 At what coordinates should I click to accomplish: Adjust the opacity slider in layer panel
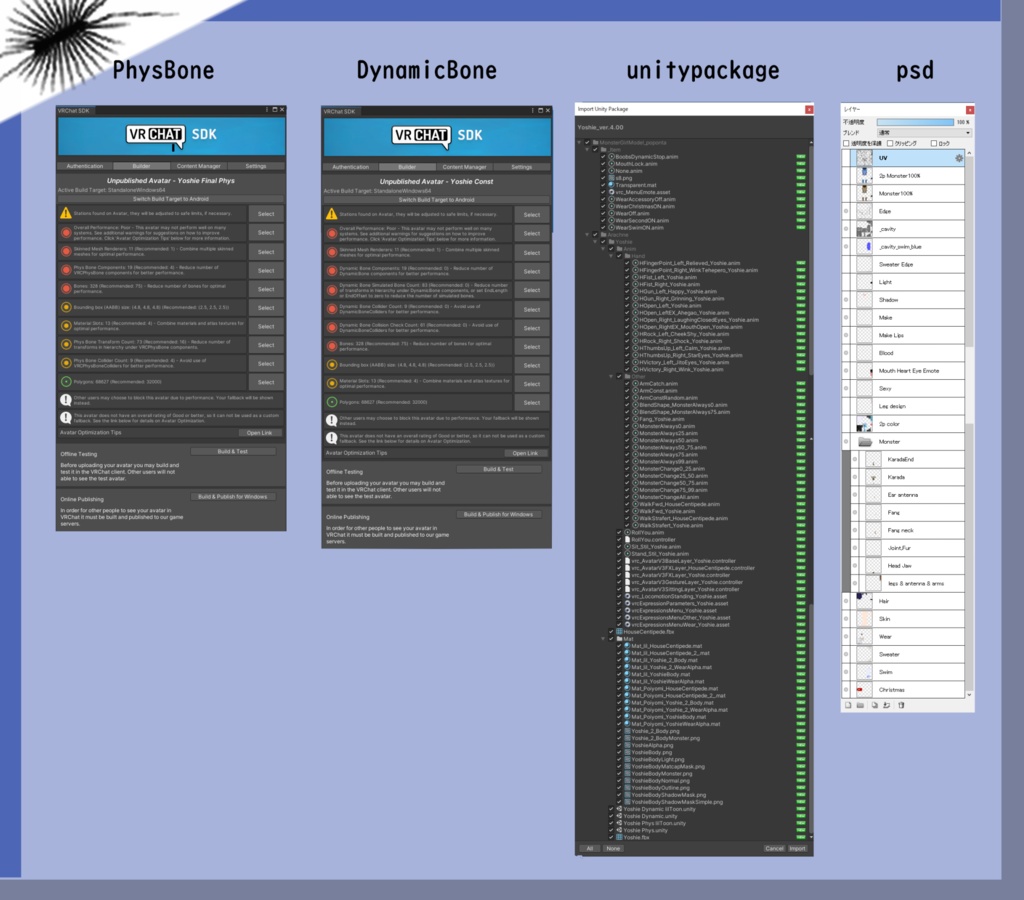point(915,122)
